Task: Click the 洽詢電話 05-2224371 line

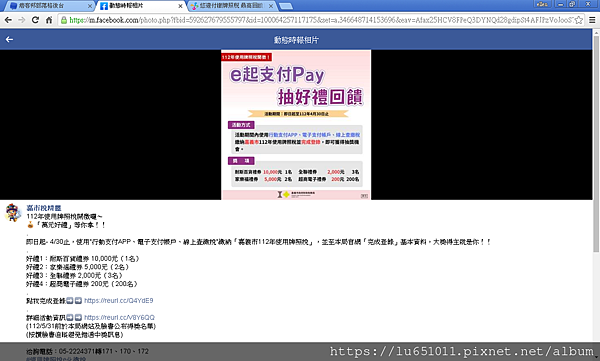Action: click(x=87, y=351)
